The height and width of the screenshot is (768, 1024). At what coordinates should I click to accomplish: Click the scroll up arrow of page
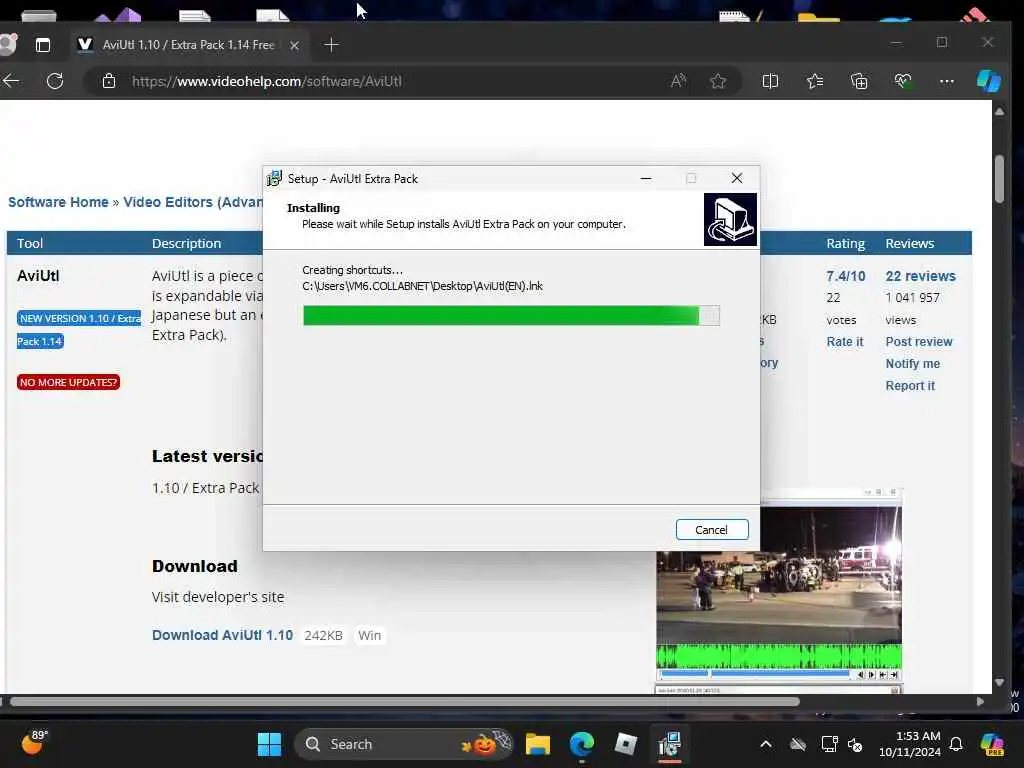pyautogui.click(x=999, y=112)
